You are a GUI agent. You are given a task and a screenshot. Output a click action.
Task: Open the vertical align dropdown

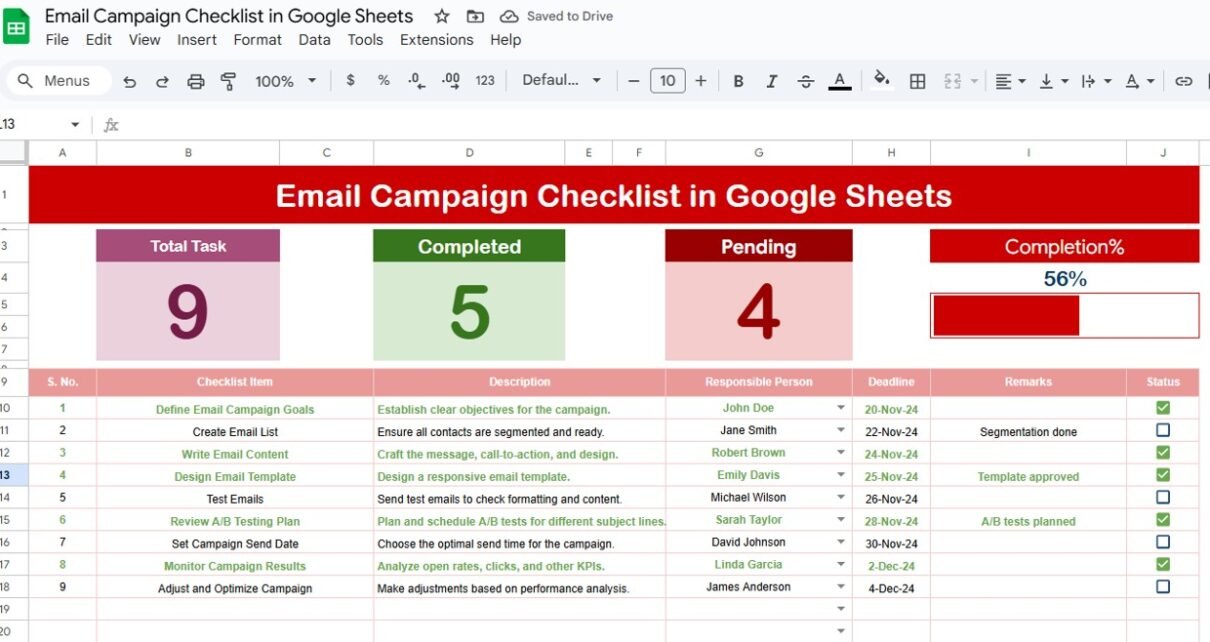point(1054,81)
